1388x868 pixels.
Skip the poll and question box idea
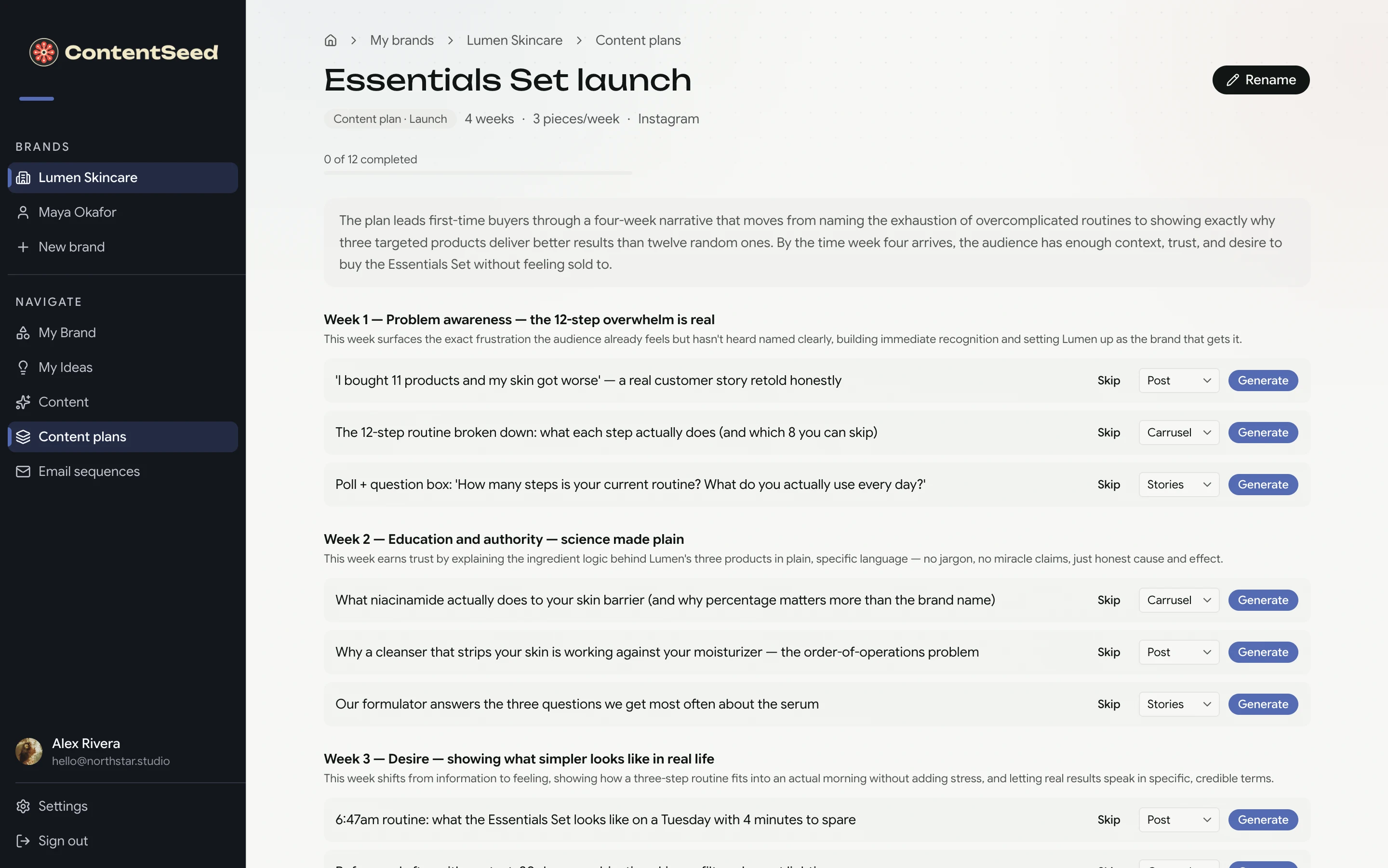tap(1108, 485)
